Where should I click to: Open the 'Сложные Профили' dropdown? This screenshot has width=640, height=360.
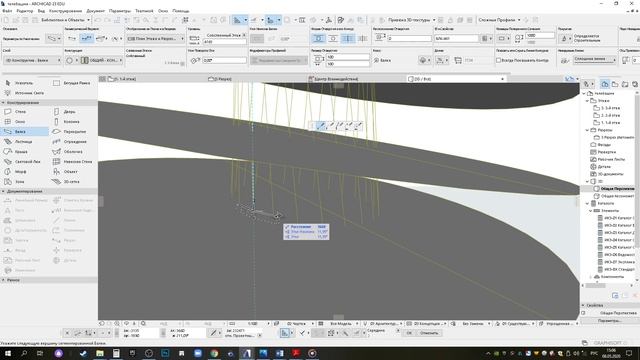point(500,20)
